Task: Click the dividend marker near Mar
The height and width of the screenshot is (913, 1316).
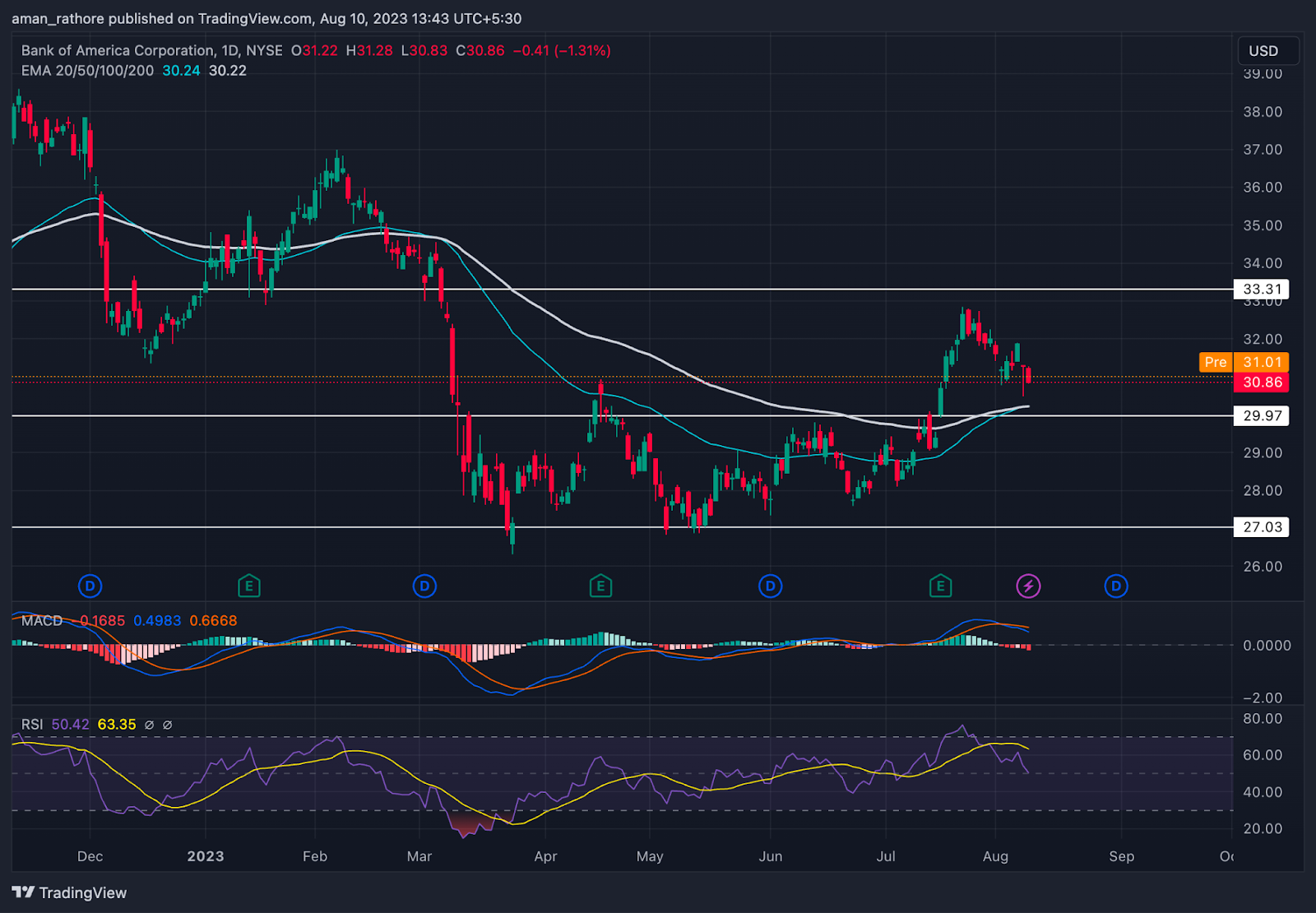Action: [x=424, y=586]
